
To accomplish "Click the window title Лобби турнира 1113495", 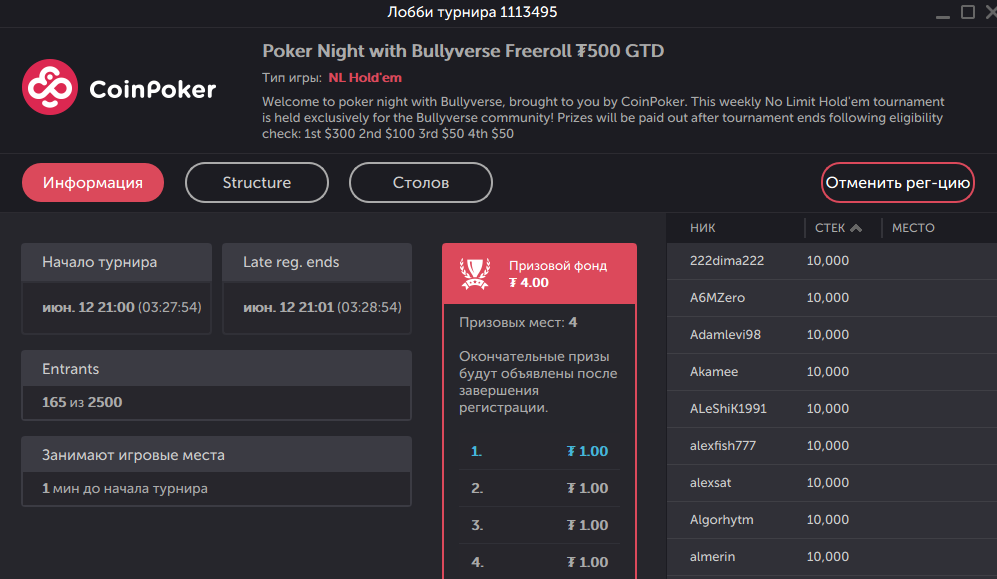I will point(472,12).
